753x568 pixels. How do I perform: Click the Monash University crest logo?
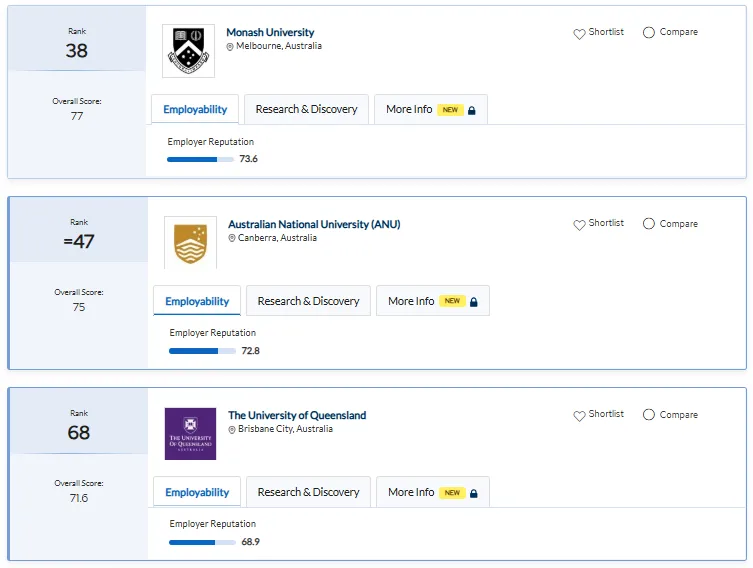coord(188,51)
